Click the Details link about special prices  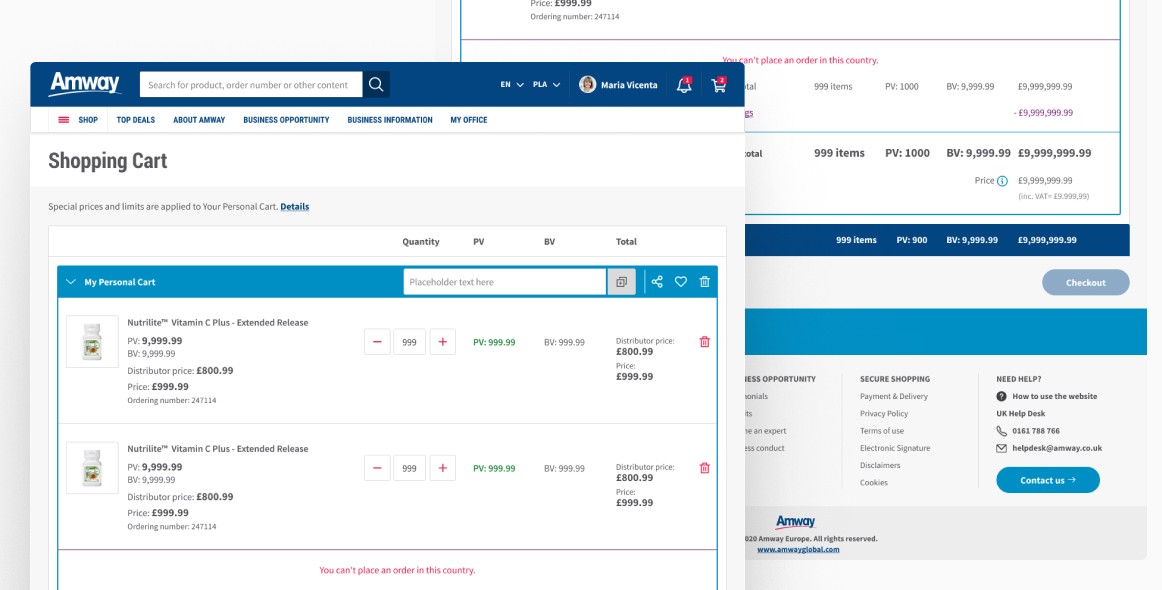pos(294,207)
